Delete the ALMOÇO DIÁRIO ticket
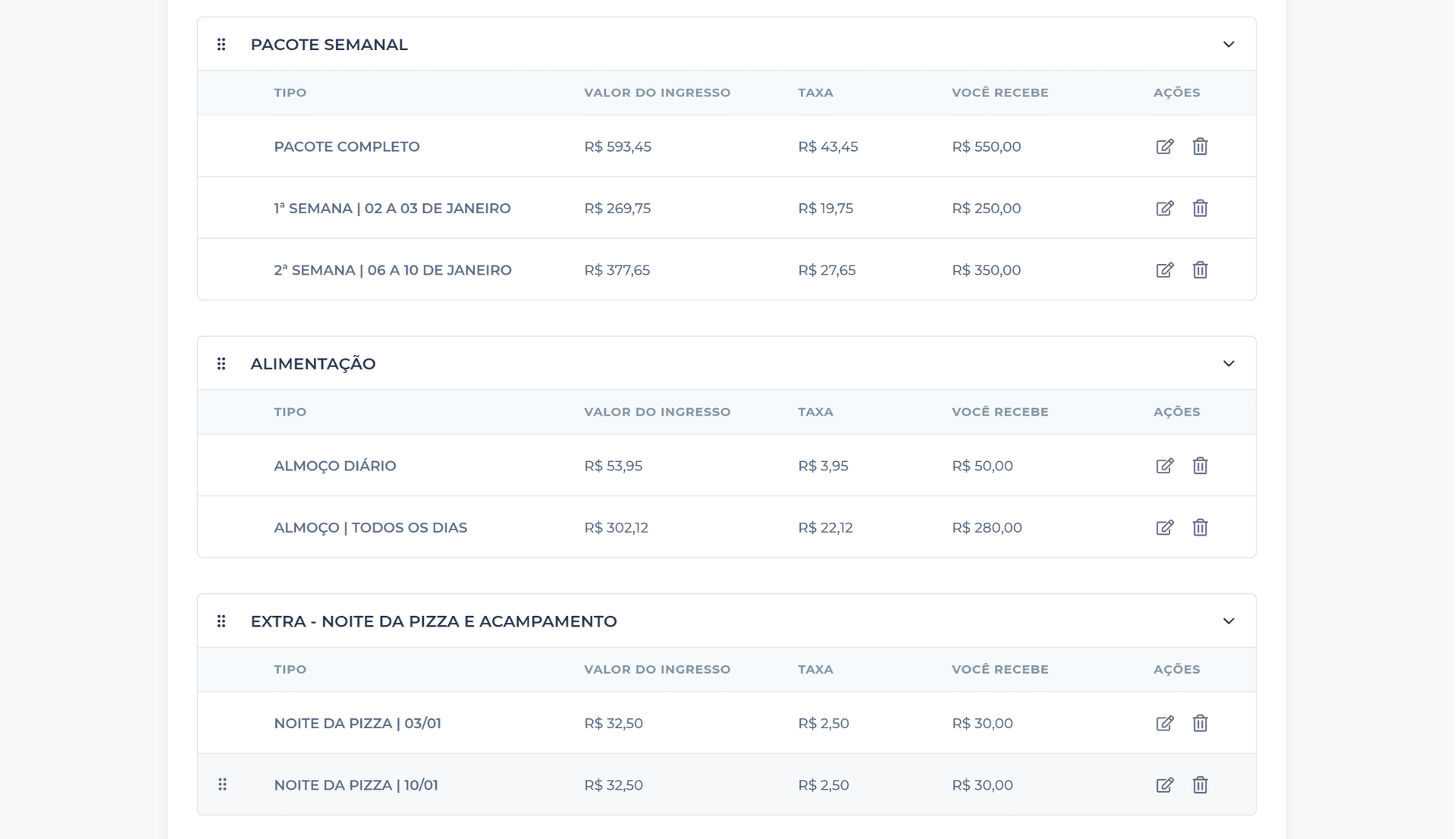Image resolution: width=1456 pixels, height=839 pixels. 1200,466
